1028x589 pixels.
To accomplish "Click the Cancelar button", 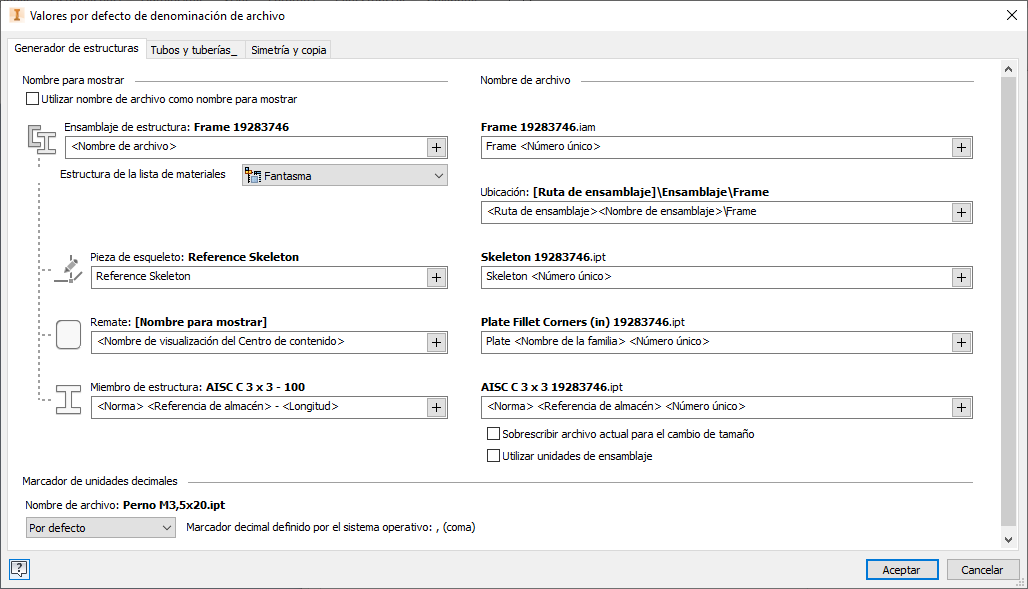I will coord(982,569).
